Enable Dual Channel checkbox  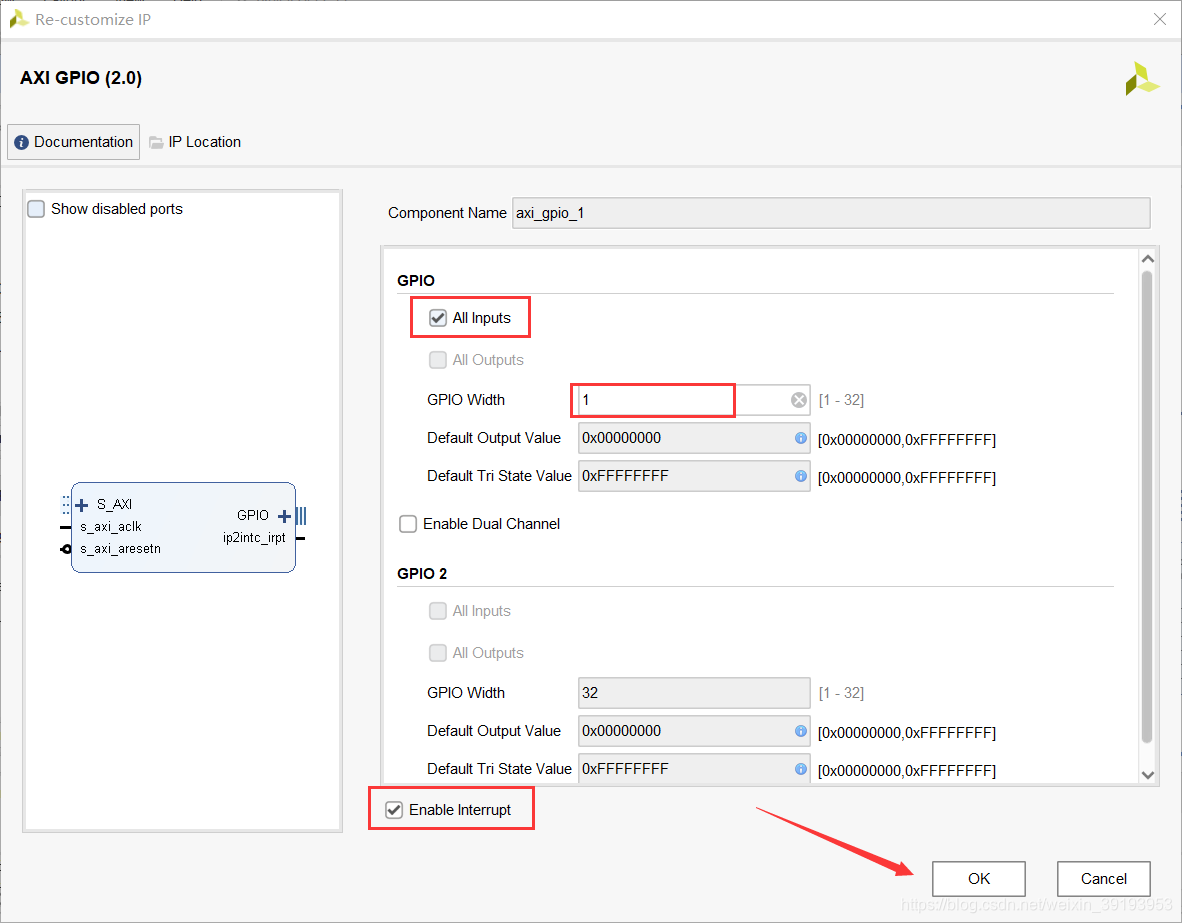(408, 524)
